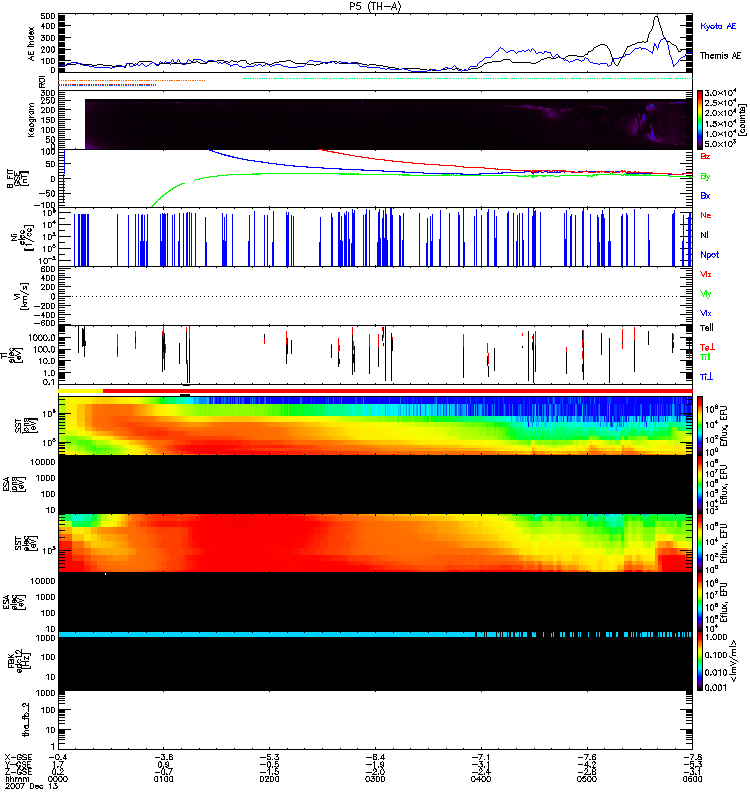750x800 pixels.
Task: Click the 0600 time tick label
Action: (x=692, y=779)
